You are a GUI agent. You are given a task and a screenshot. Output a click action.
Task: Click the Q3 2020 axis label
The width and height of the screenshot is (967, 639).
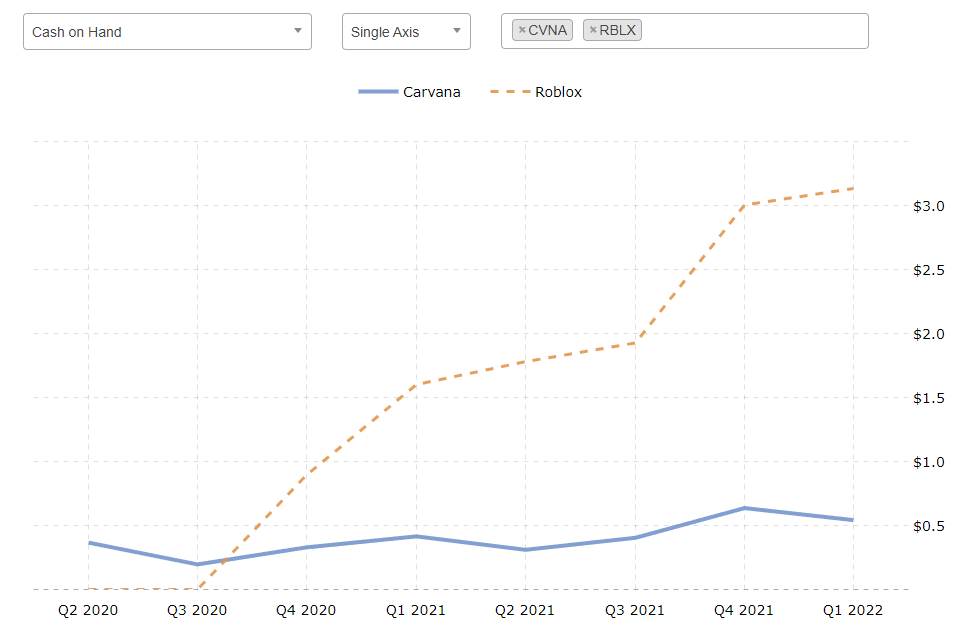(x=197, y=610)
